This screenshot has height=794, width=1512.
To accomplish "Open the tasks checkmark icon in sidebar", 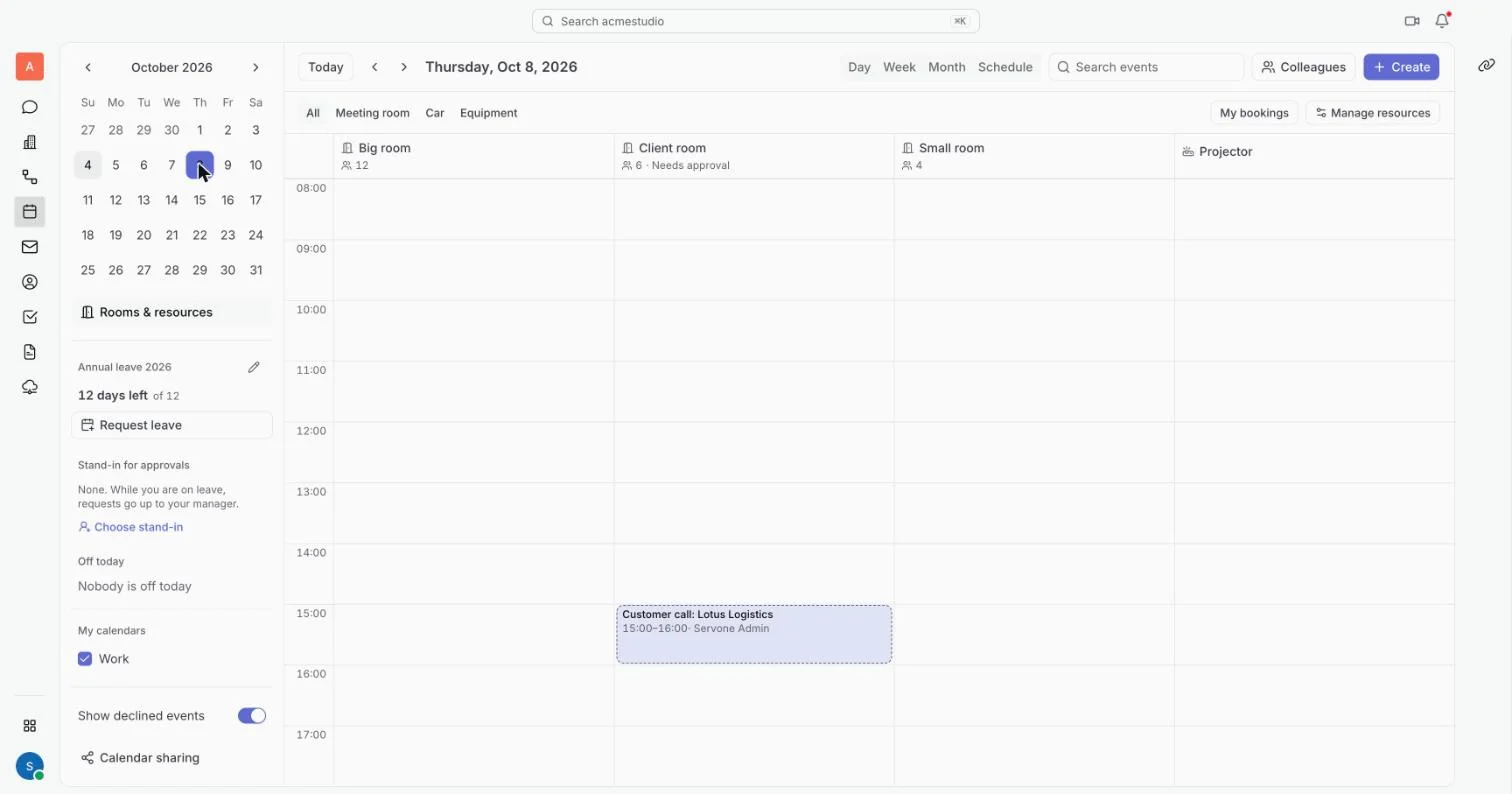I will point(30,317).
